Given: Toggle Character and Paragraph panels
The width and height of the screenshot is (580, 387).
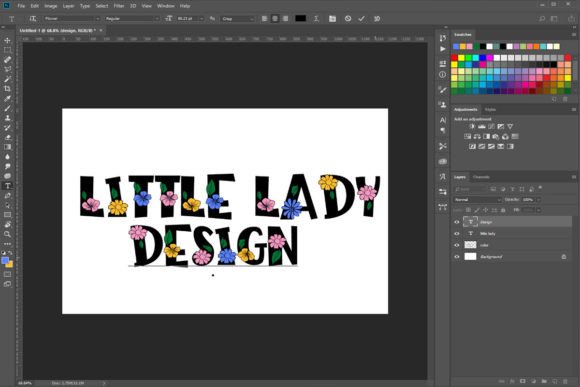Looking at the screenshot, I should pyautogui.click(x=332, y=18).
